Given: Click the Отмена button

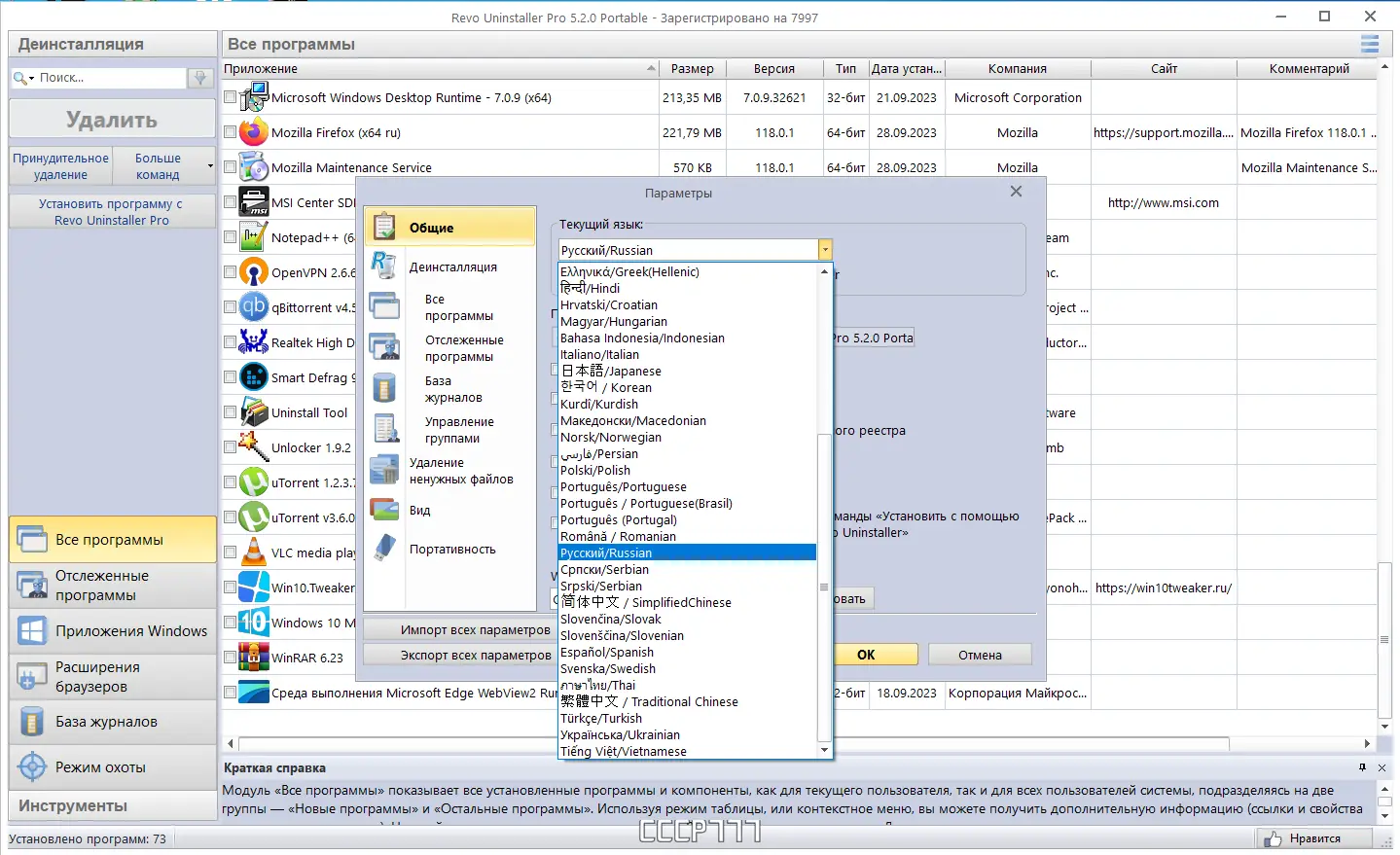Looking at the screenshot, I should click(x=980, y=655).
